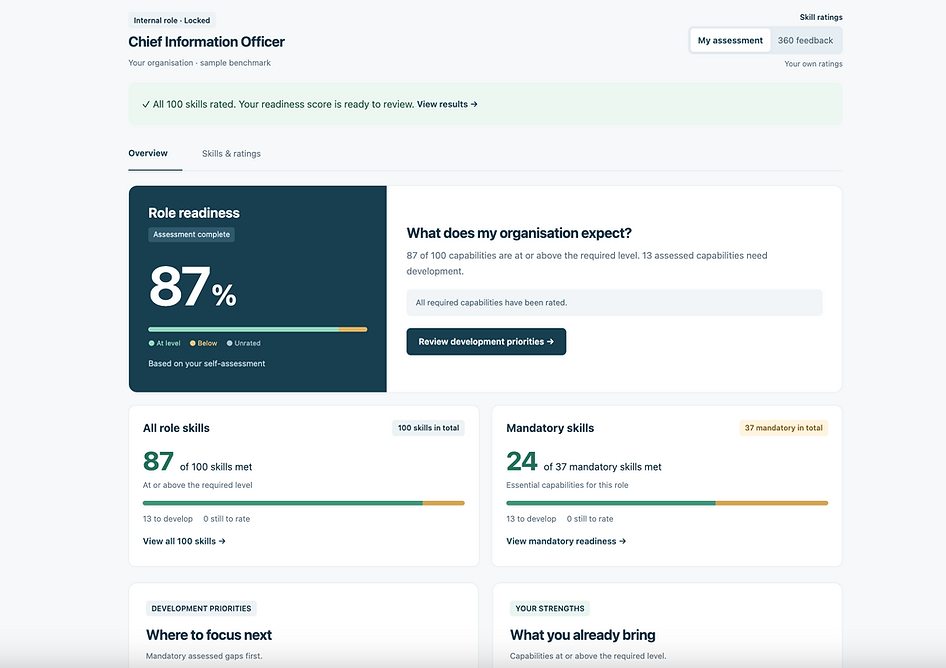Click the DEVELOPMENT PRIORITIES label
The width and height of the screenshot is (946, 668).
click(x=202, y=608)
